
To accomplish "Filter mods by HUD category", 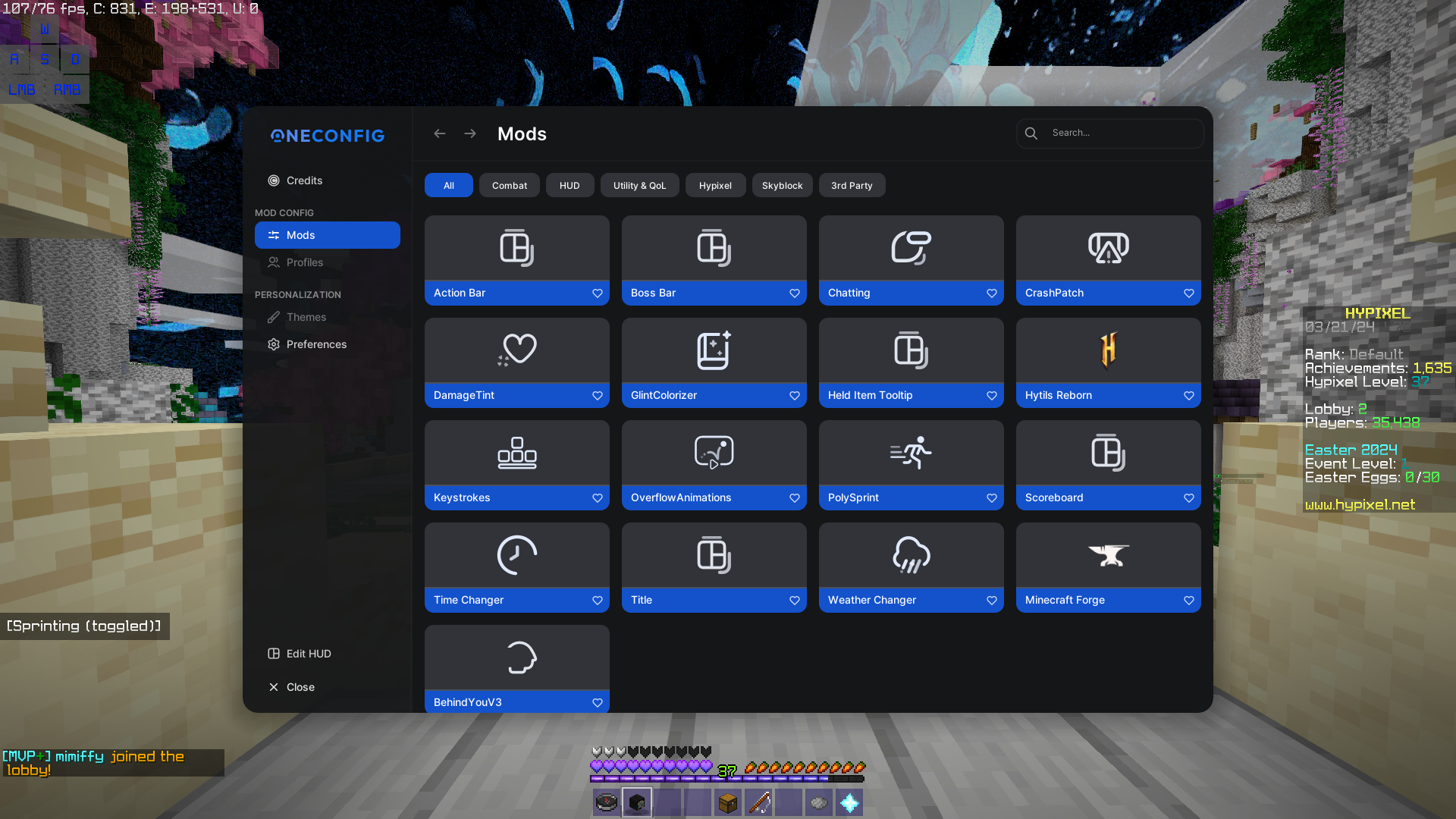I will [x=570, y=185].
